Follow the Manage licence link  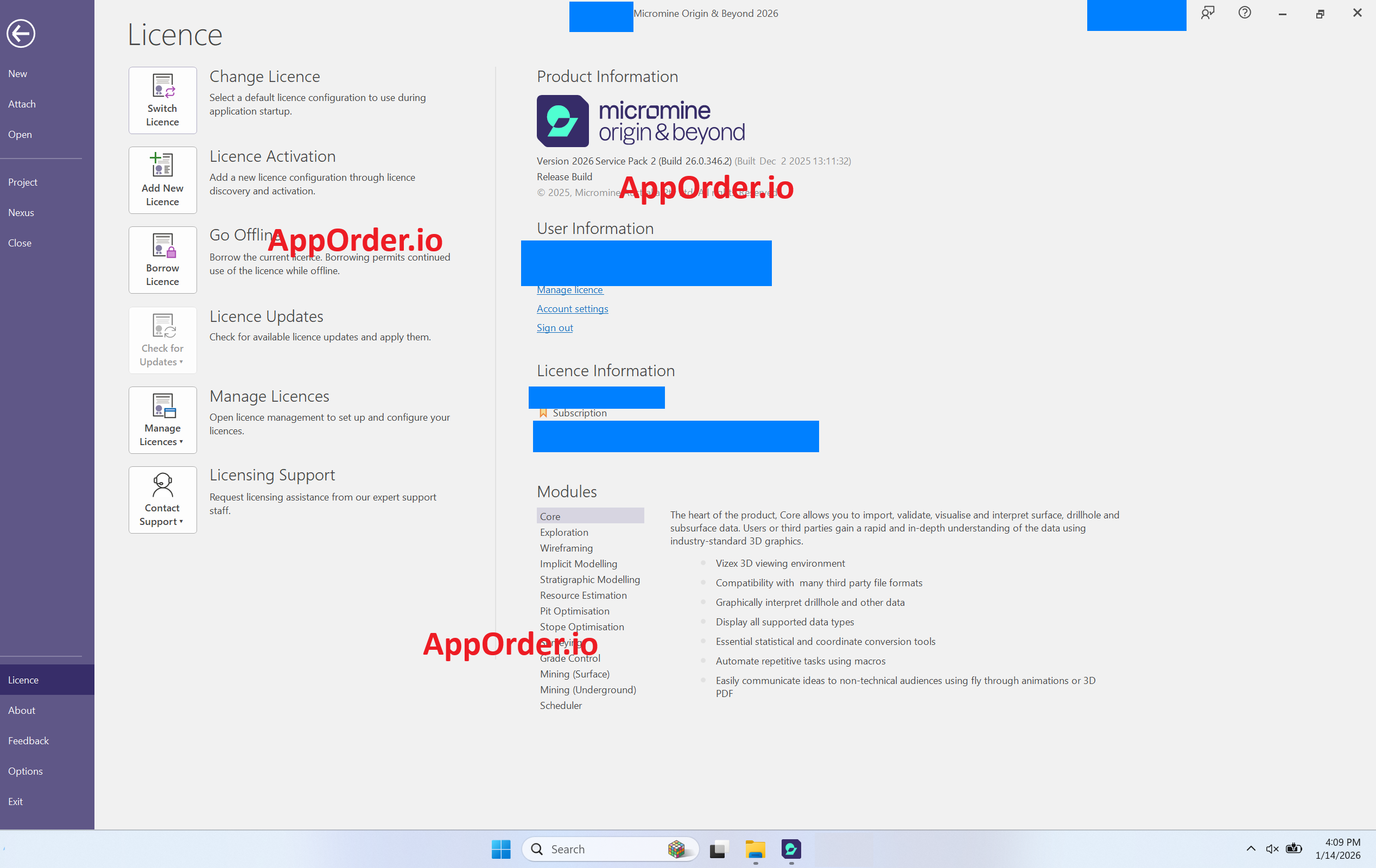coord(570,290)
